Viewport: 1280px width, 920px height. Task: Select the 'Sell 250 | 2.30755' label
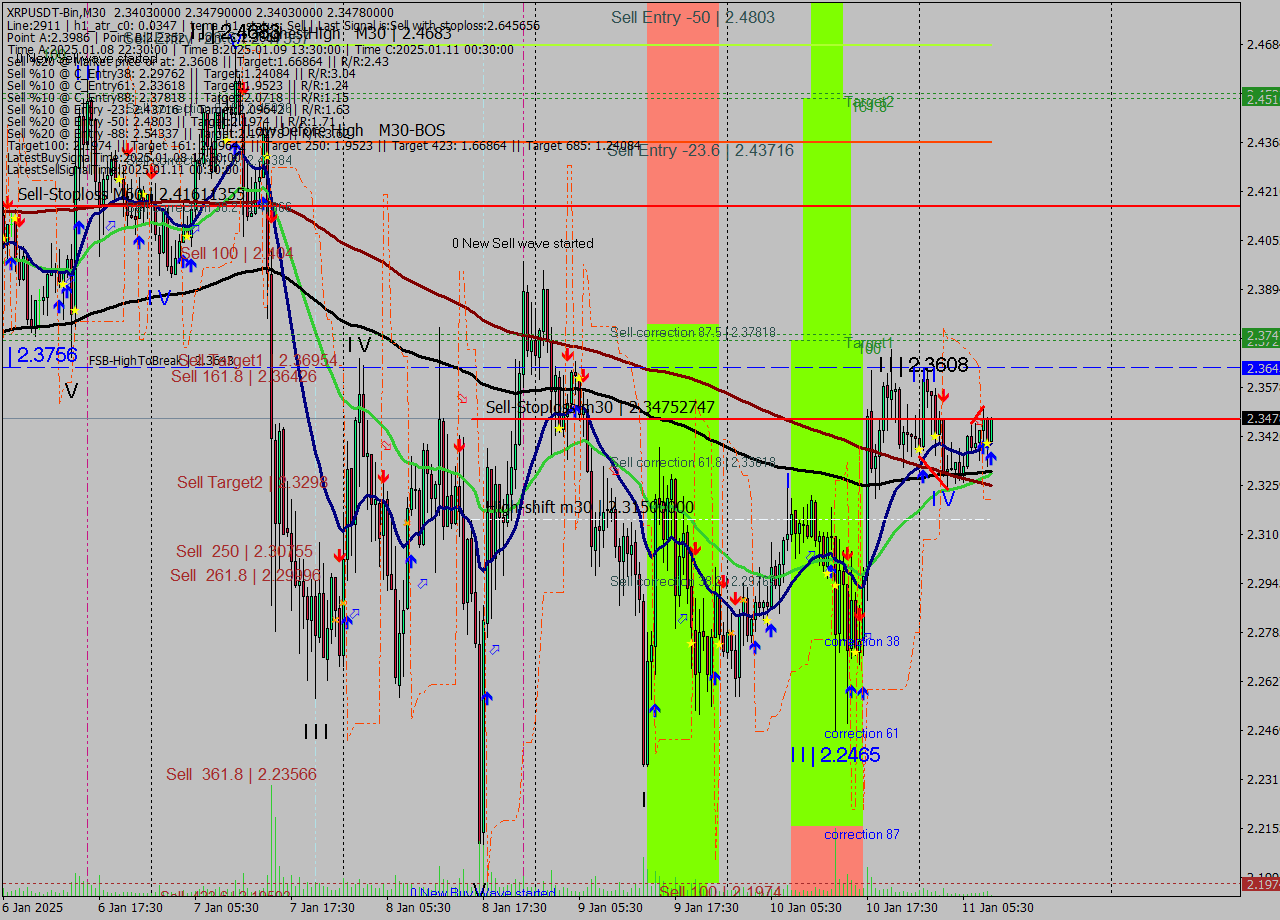pyautogui.click(x=244, y=552)
